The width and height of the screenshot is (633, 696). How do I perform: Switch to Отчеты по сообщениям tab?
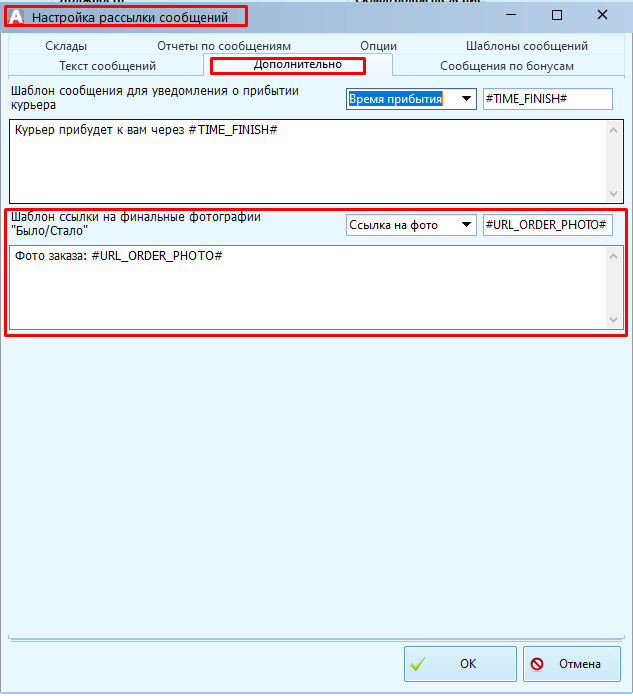coord(223,46)
